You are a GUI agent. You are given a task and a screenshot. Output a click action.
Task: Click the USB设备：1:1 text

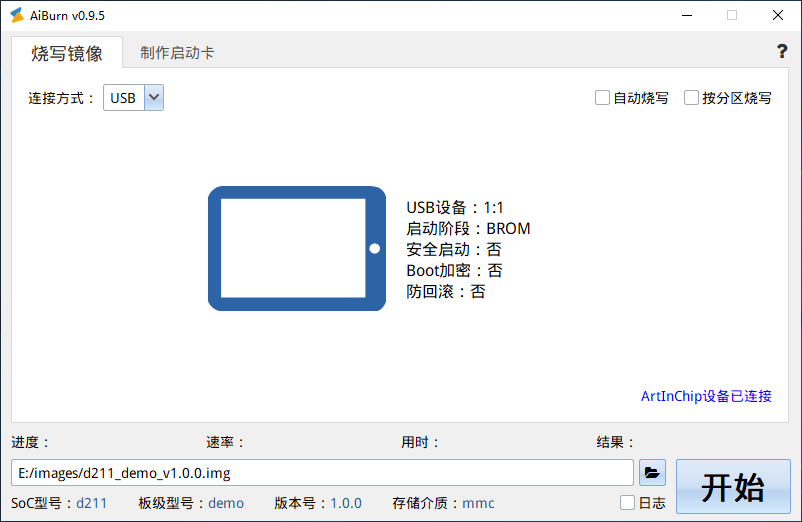click(x=455, y=208)
